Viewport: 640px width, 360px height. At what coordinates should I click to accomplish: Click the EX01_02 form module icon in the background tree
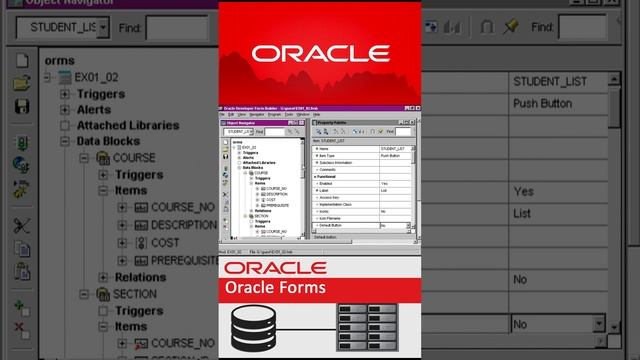65,77
